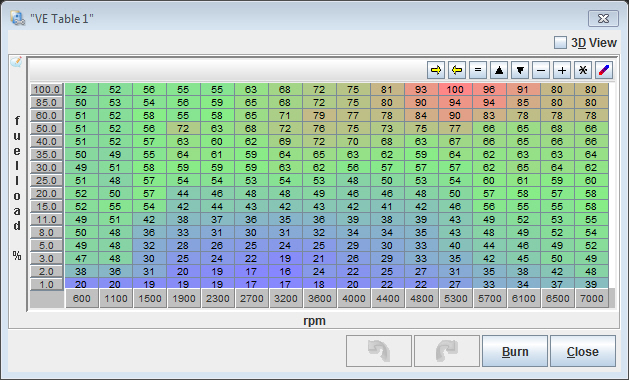
Task: Enable the 3D View checkbox
Action: pos(560,43)
